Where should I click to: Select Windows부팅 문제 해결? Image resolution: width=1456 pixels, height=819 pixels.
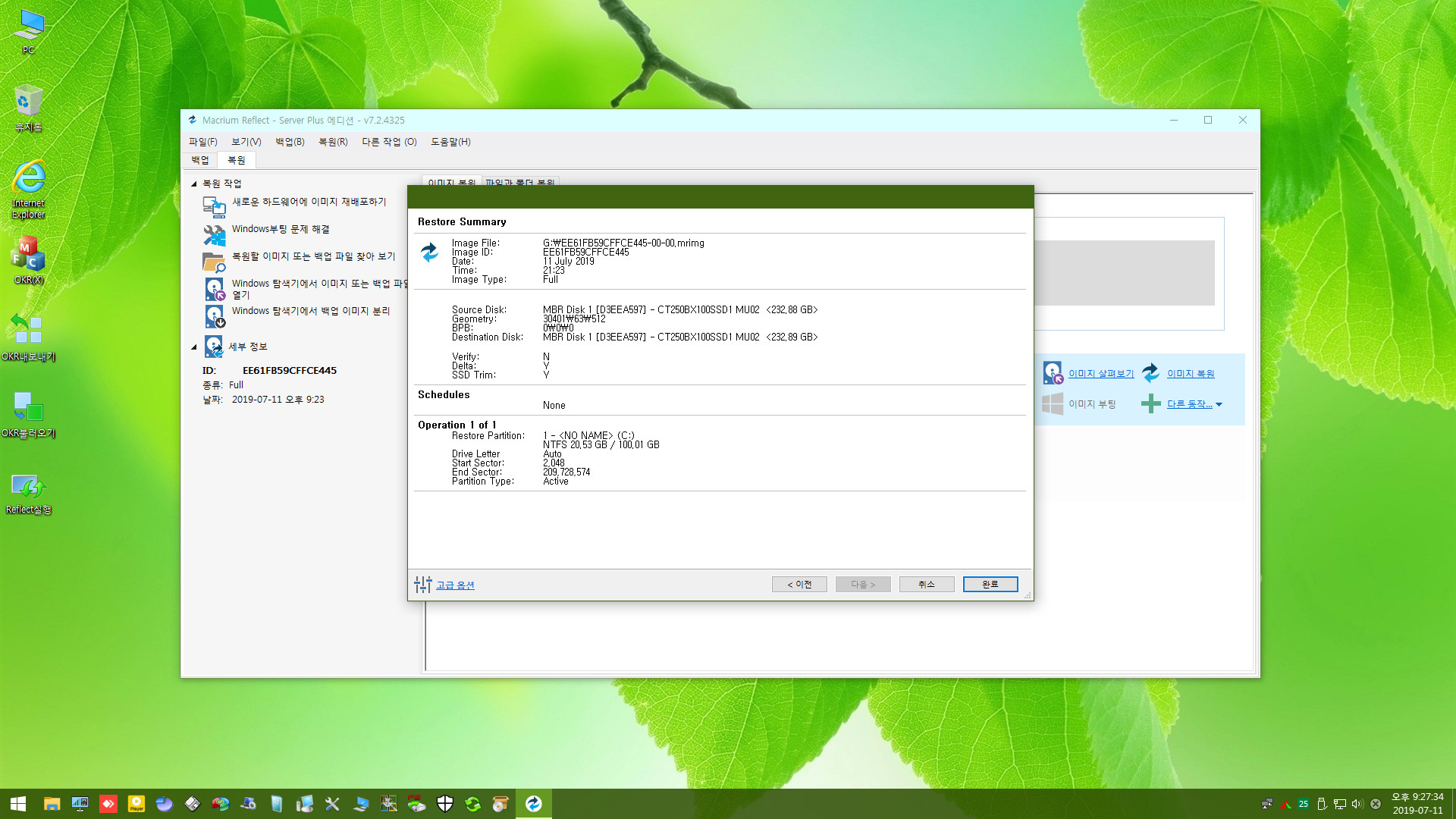pyautogui.click(x=281, y=229)
